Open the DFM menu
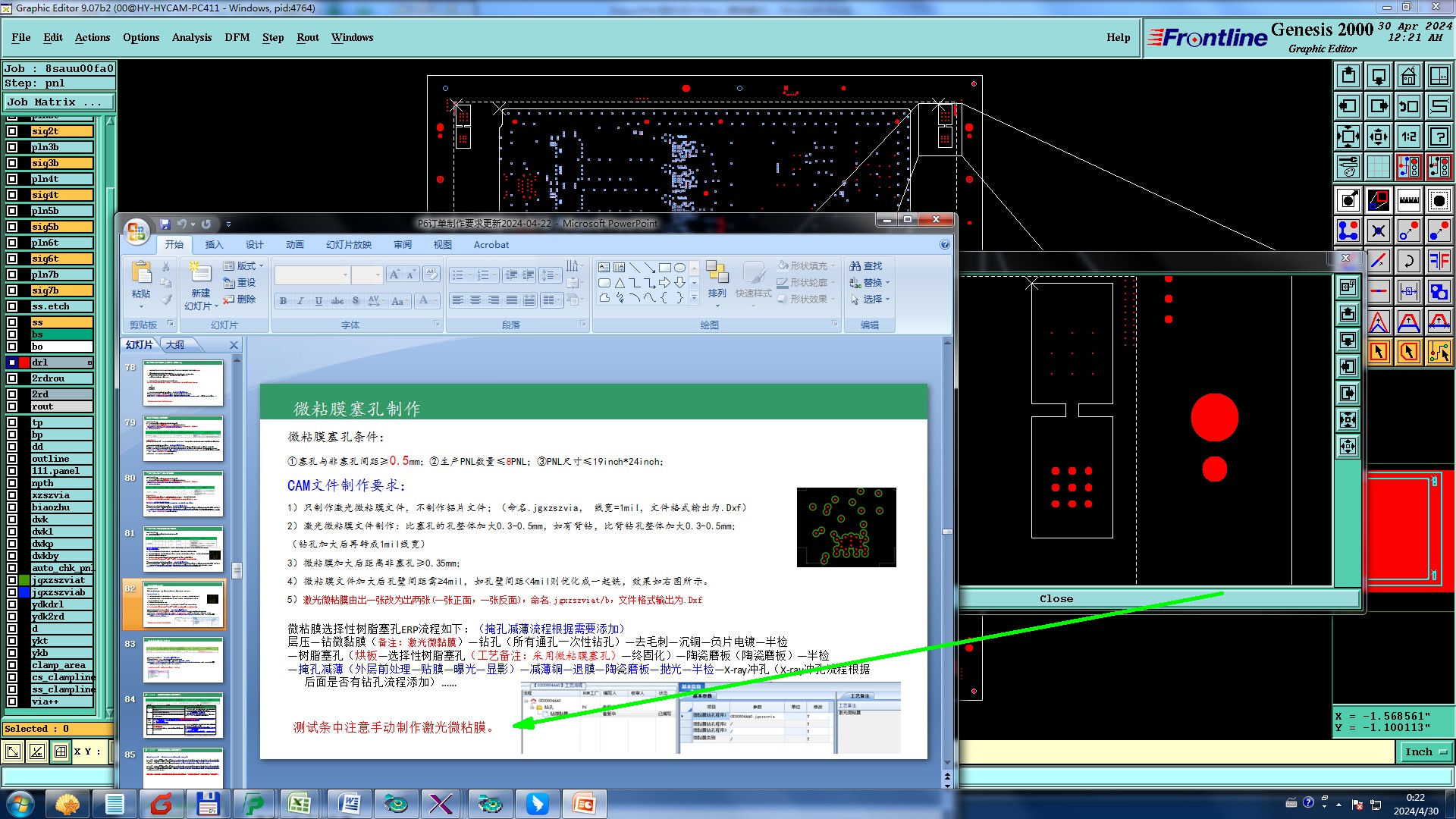The height and width of the screenshot is (819, 1456). tap(237, 37)
